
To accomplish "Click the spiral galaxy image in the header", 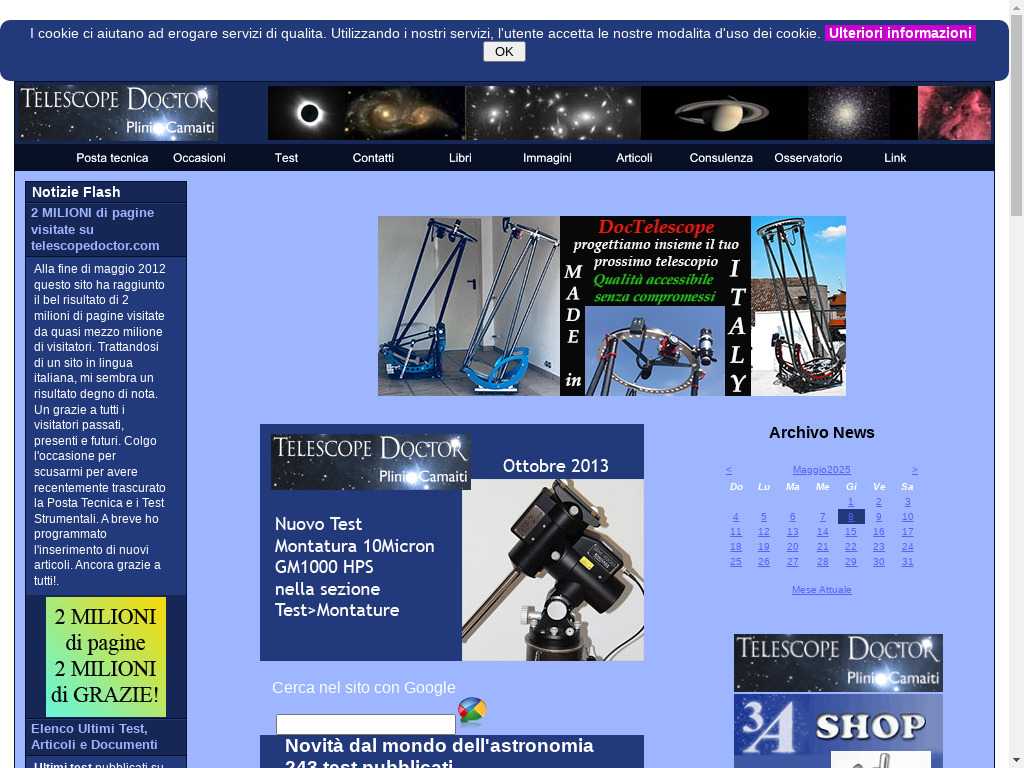I will tap(404, 113).
